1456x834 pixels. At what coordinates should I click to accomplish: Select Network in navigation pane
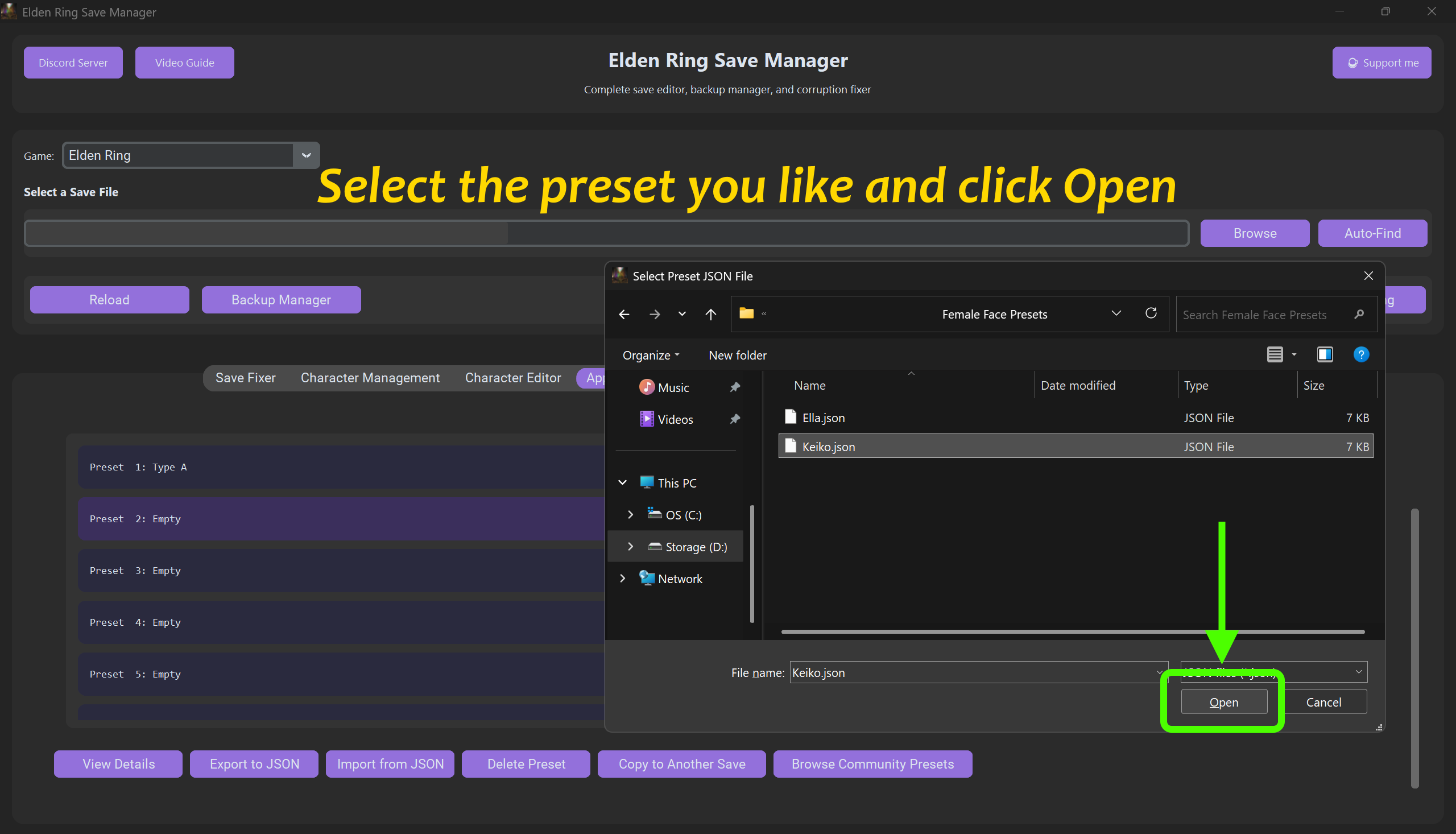680,579
